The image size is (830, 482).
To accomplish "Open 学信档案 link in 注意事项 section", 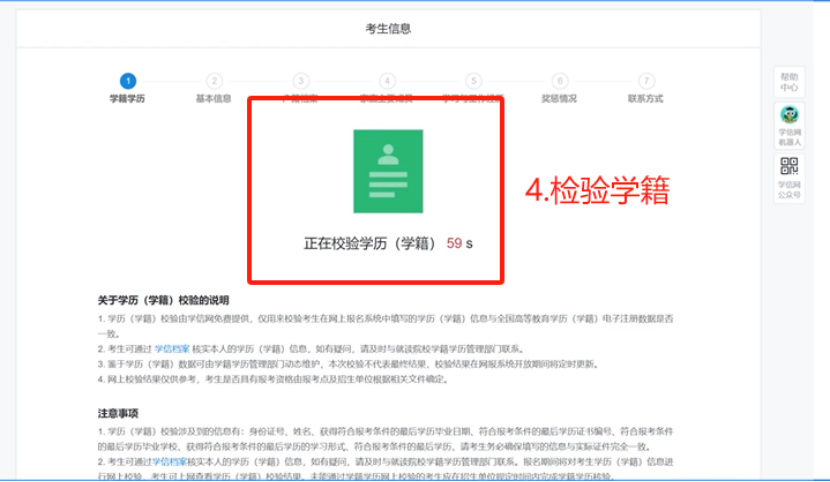I will [170, 462].
